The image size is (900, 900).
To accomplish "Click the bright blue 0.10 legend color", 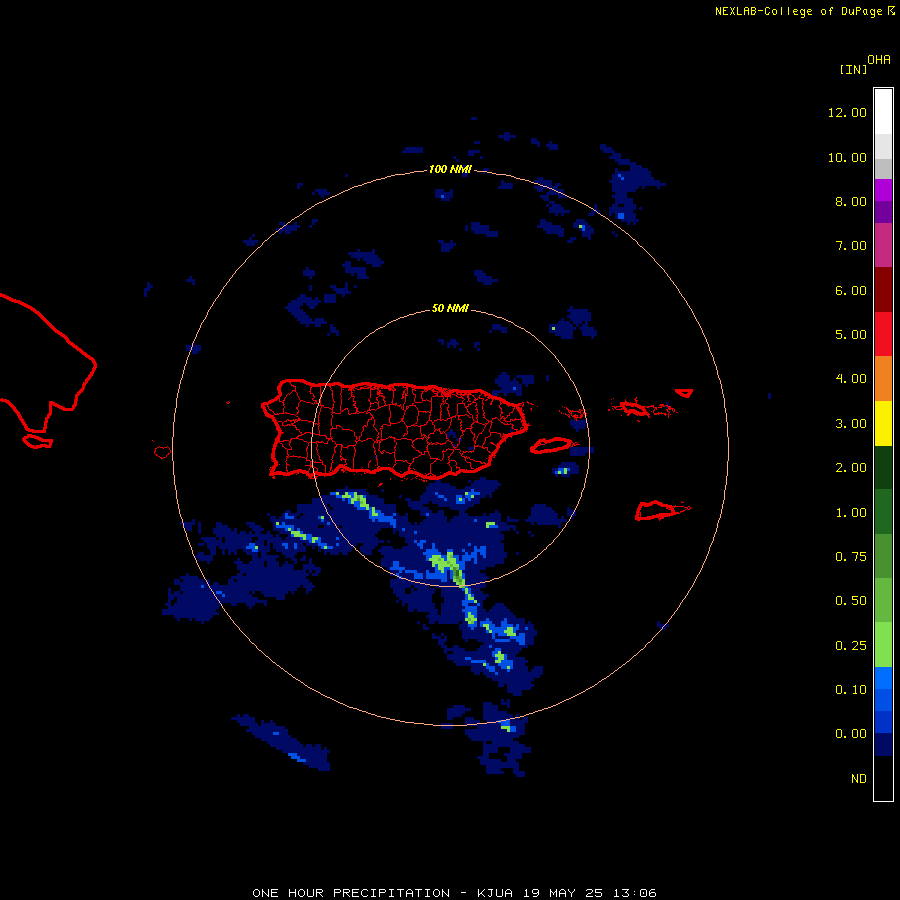I will [x=883, y=678].
